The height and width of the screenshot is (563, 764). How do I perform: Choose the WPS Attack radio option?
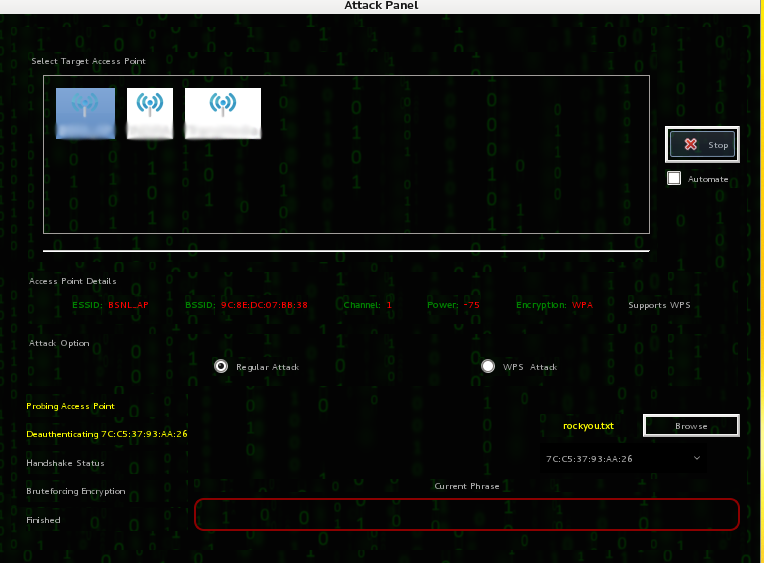[x=488, y=366]
